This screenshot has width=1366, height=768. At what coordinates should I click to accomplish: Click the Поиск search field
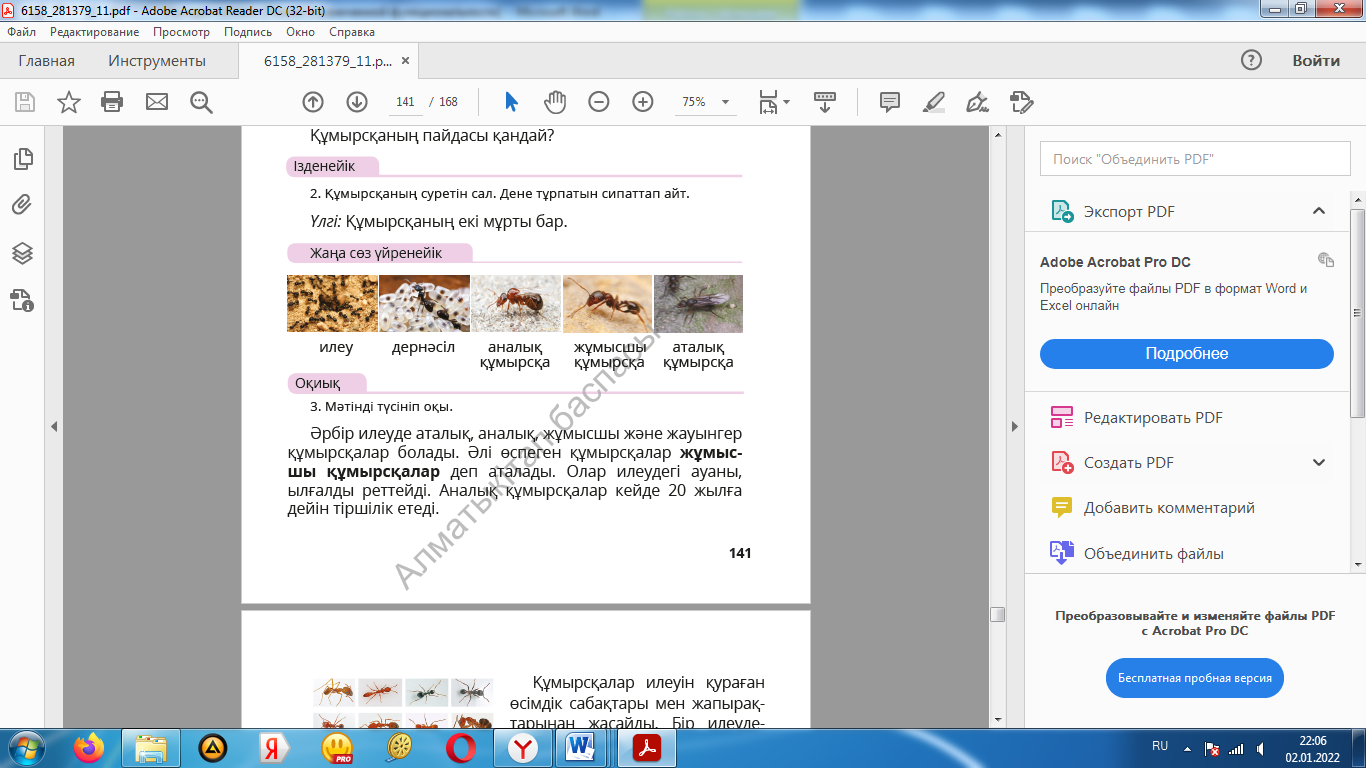[1188, 159]
